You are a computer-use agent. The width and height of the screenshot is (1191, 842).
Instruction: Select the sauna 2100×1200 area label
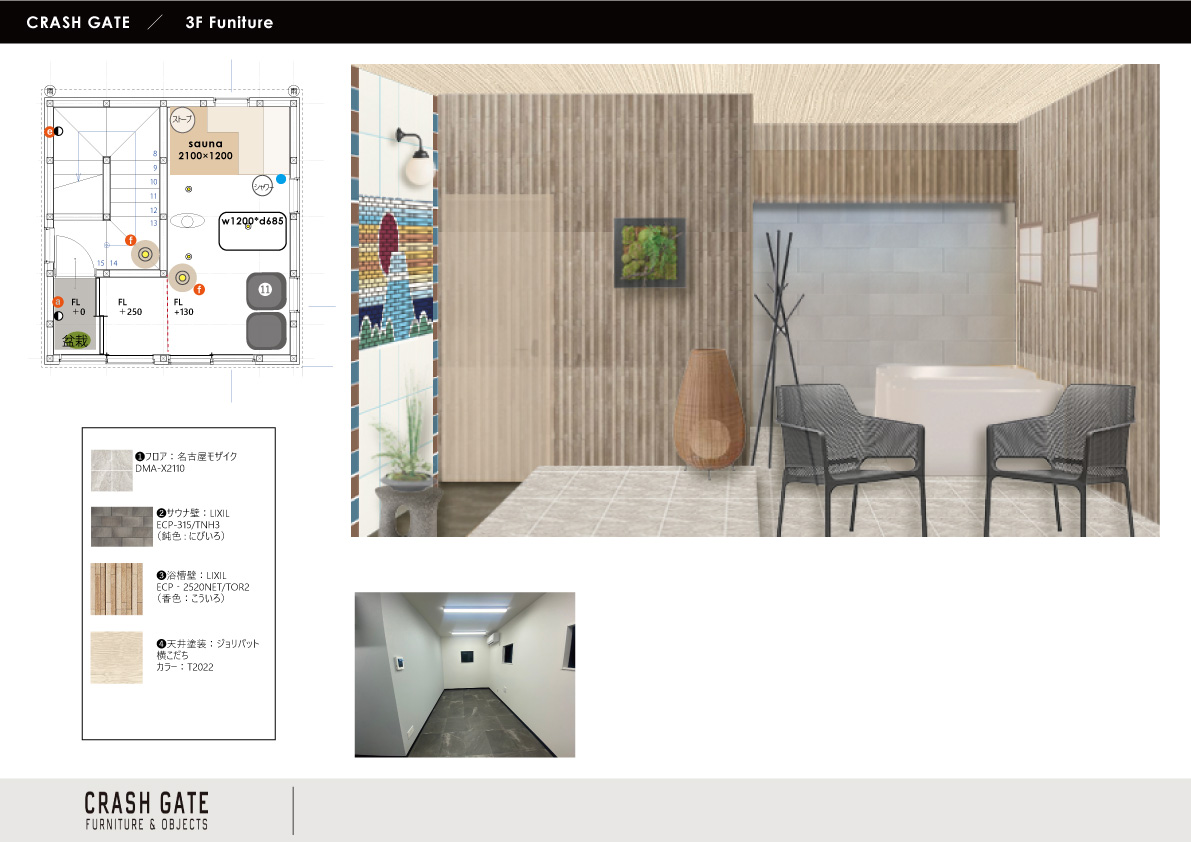coord(204,151)
